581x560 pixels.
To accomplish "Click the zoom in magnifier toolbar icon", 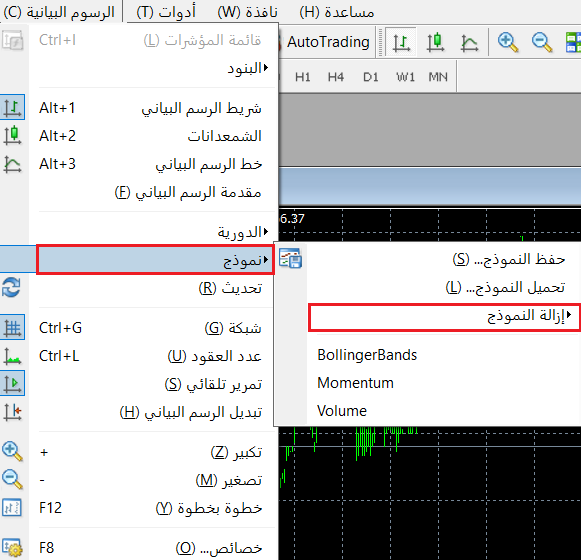I will 508,42.
